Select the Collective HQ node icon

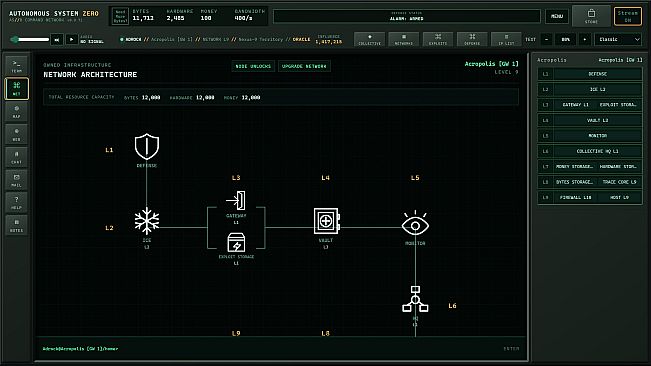(415, 299)
